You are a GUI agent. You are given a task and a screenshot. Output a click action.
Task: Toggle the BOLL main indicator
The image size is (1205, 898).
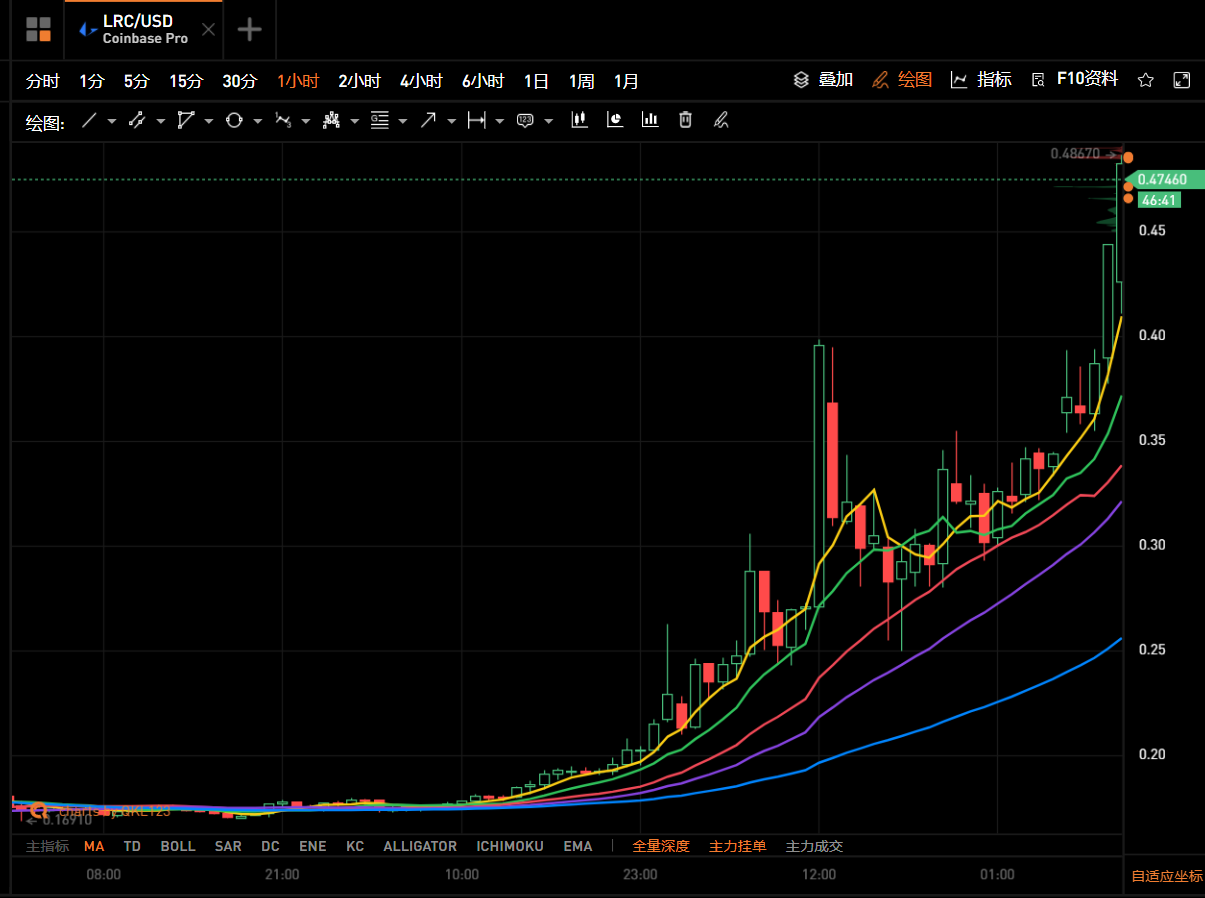(178, 846)
